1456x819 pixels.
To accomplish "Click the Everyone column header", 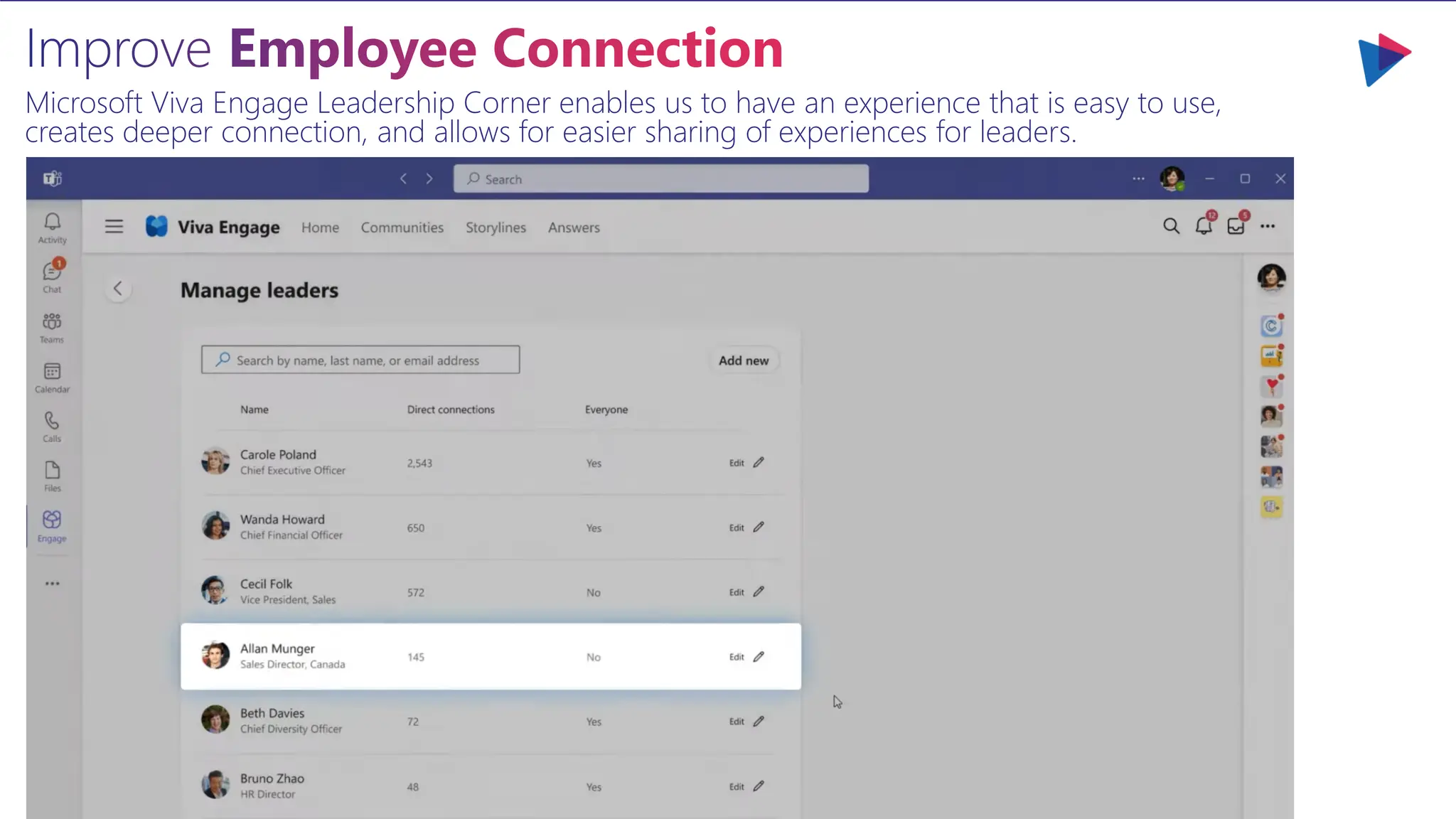I will coord(606,409).
